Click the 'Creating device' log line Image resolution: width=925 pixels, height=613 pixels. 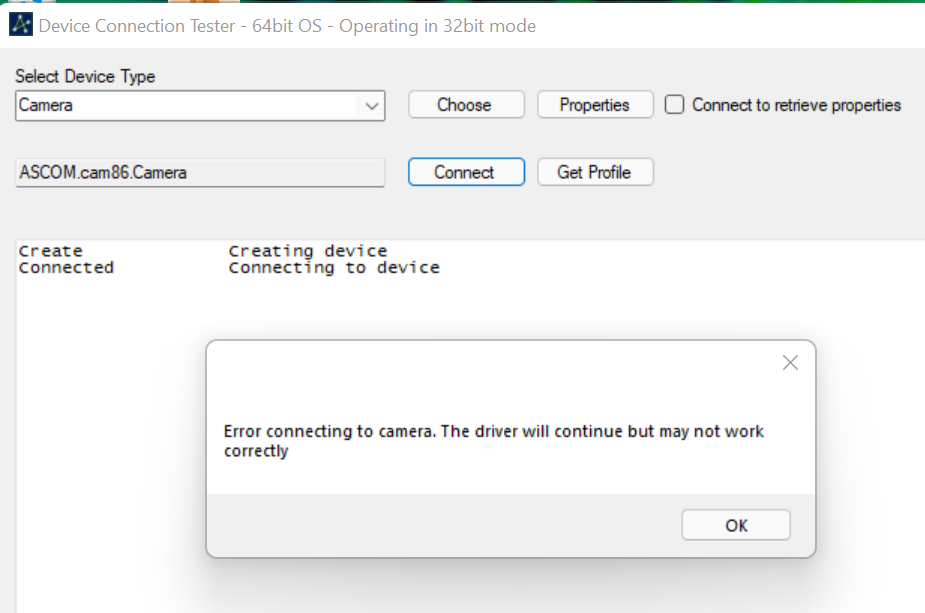click(x=307, y=251)
